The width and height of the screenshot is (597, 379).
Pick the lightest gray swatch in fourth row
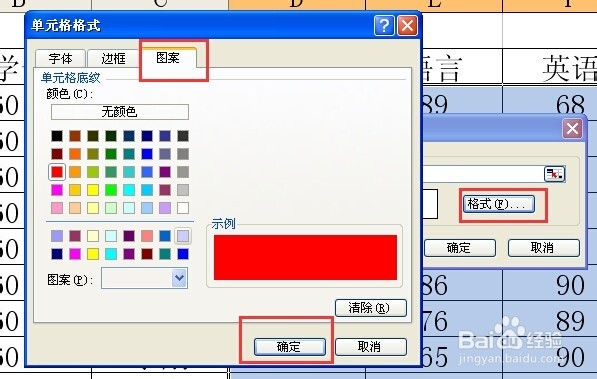tap(183, 190)
